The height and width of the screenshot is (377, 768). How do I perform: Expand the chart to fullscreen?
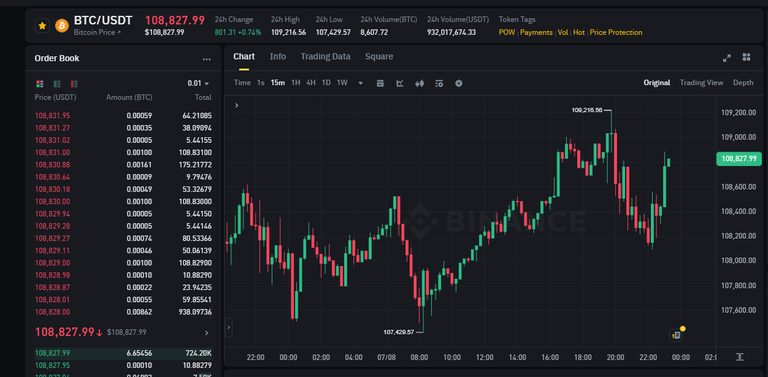click(727, 58)
